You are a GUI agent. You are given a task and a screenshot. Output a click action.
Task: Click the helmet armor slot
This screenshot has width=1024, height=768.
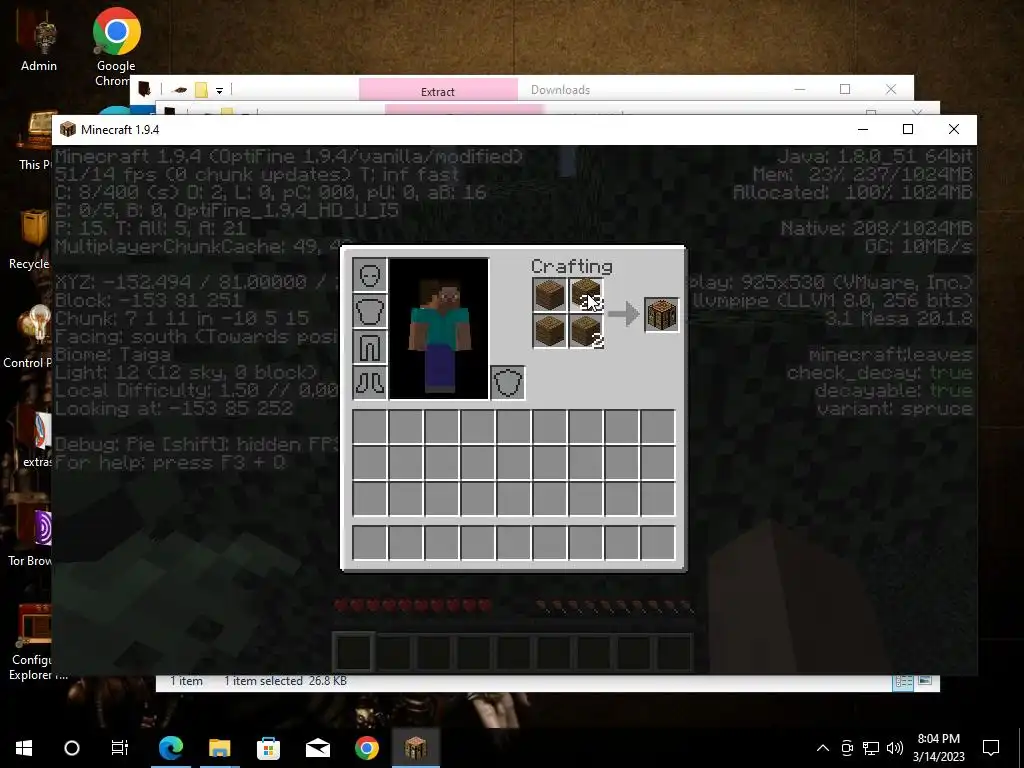[x=370, y=275]
